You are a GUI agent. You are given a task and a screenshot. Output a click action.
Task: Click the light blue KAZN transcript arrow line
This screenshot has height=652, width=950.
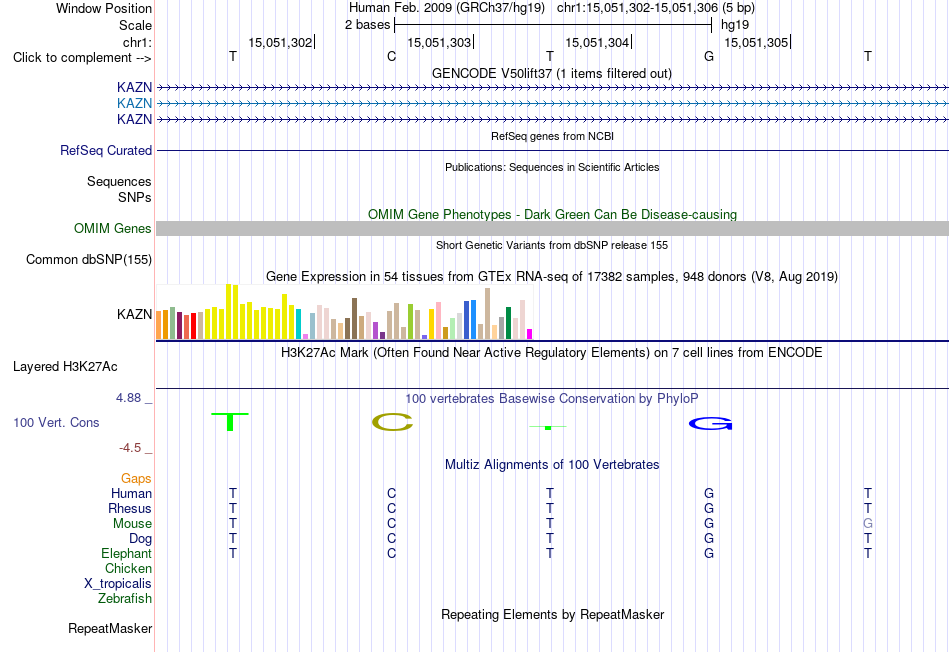[552, 104]
